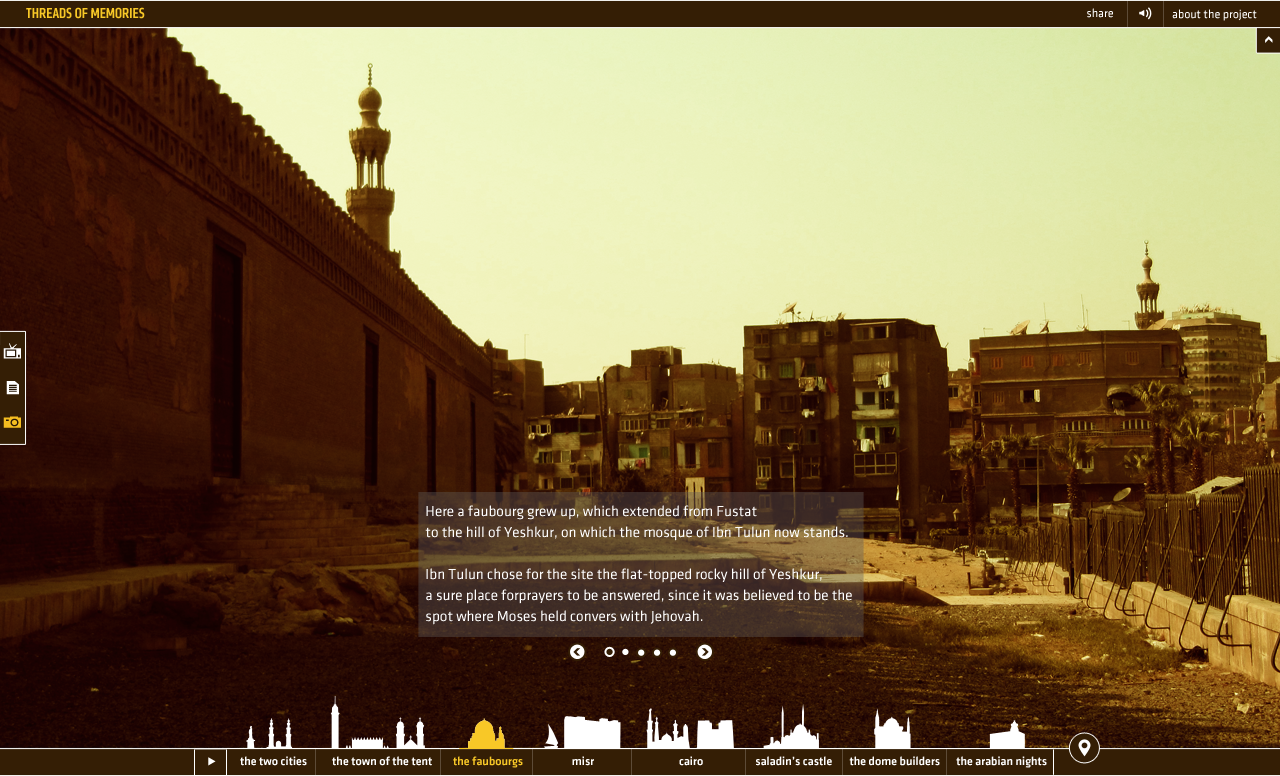Screen dimensions: 1280x776
Task: Select the fourth slide dot
Action: 657,652
